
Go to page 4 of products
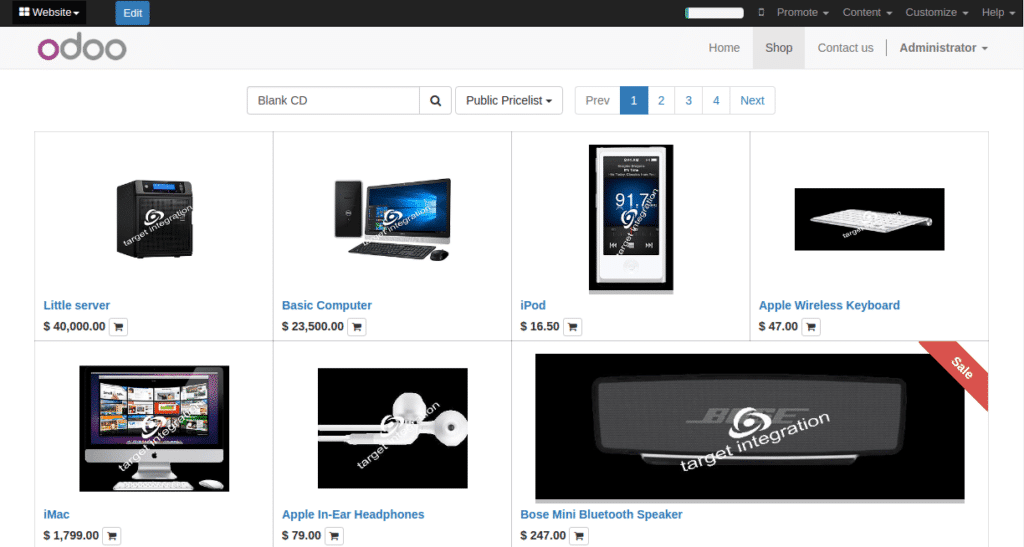pos(716,101)
